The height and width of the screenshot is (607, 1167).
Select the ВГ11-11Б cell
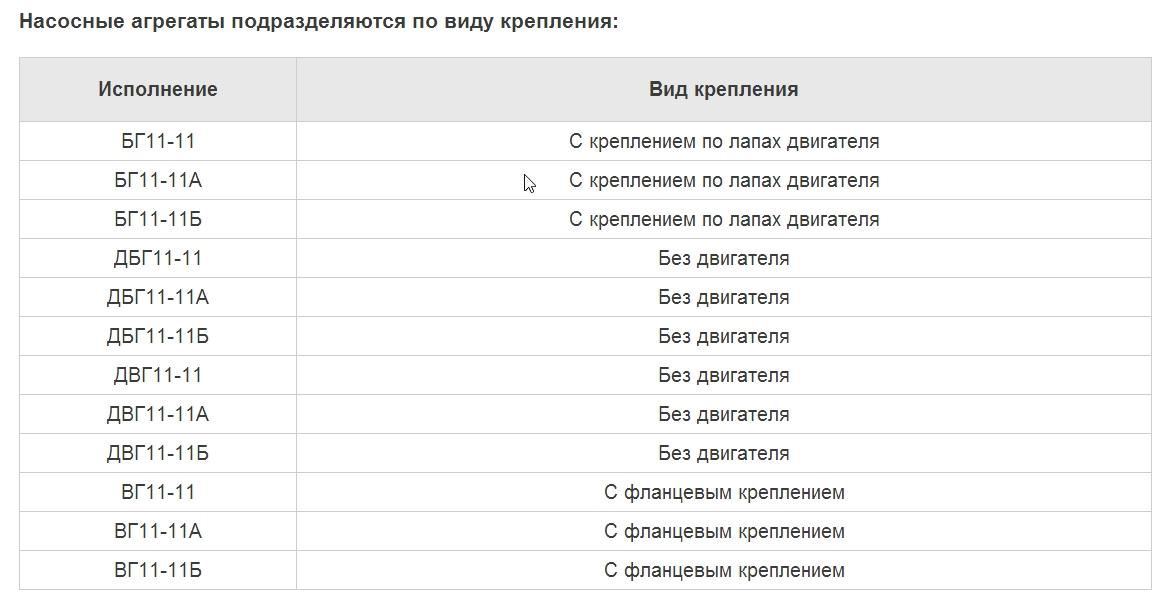(158, 570)
